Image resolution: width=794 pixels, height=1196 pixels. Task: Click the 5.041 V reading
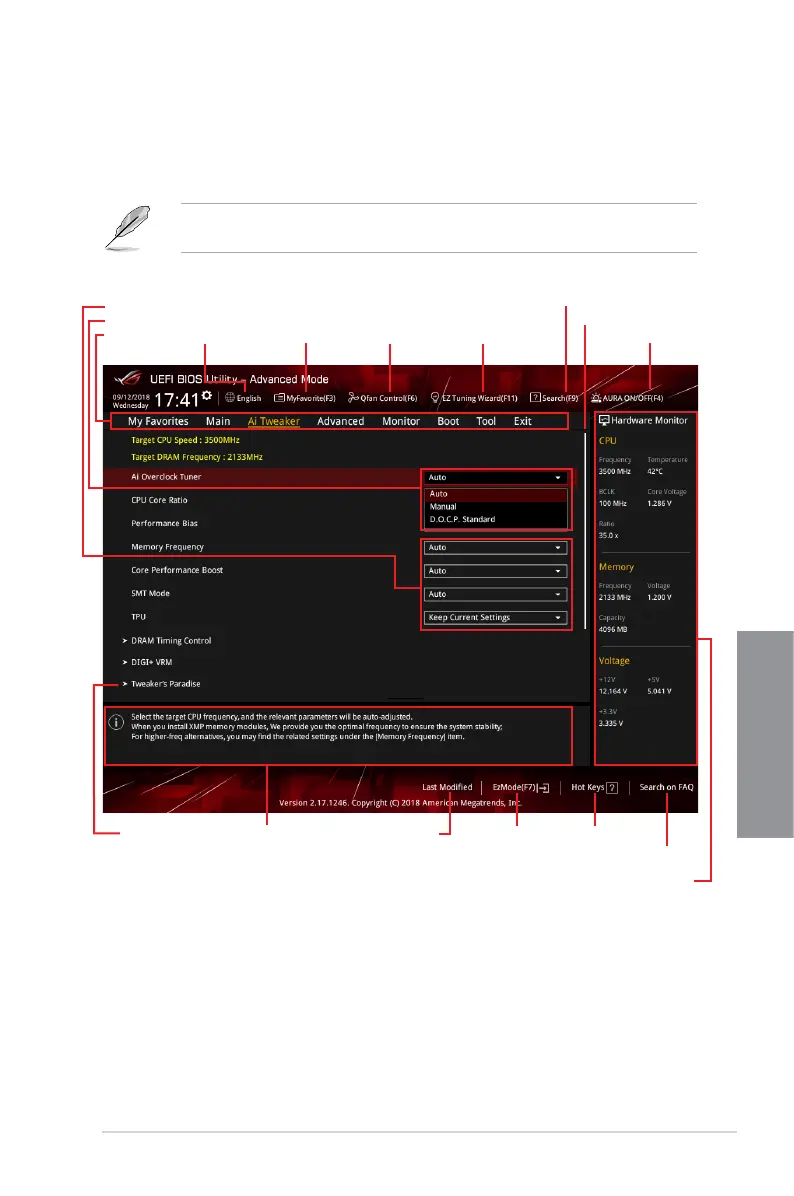pyautogui.click(x=660, y=691)
